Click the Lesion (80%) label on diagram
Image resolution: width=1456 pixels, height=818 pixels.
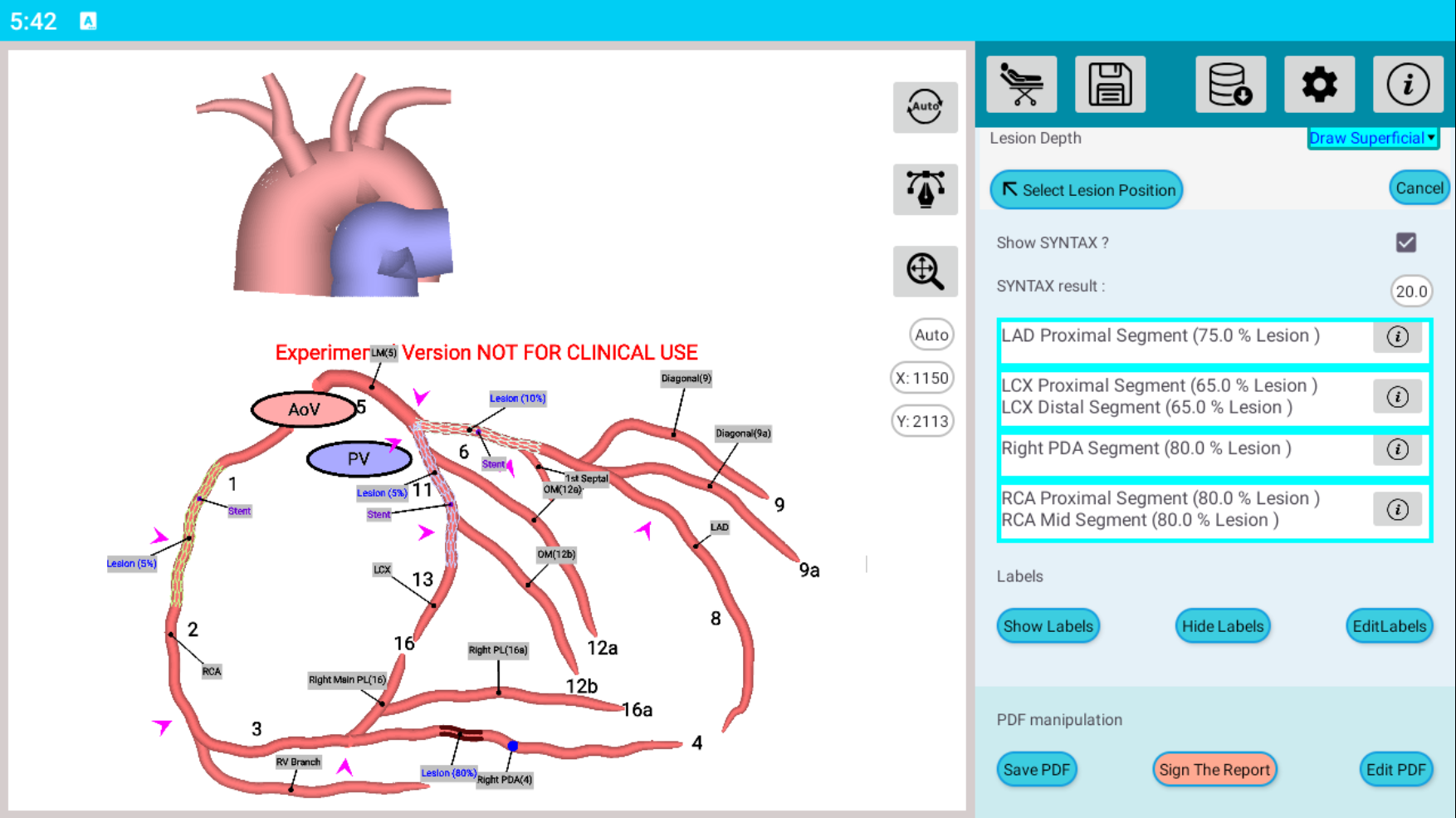click(x=448, y=773)
